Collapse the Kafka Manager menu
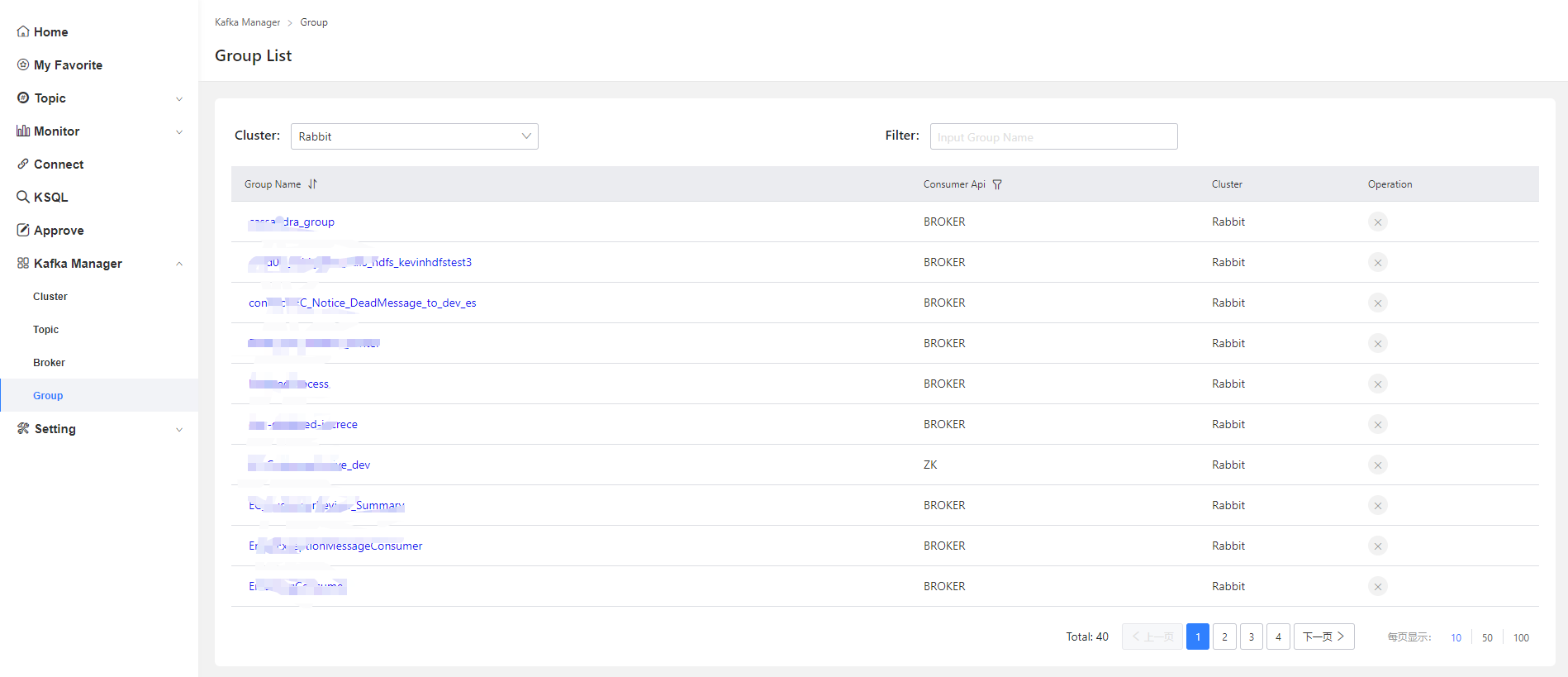The height and width of the screenshot is (677, 1568). 179,264
